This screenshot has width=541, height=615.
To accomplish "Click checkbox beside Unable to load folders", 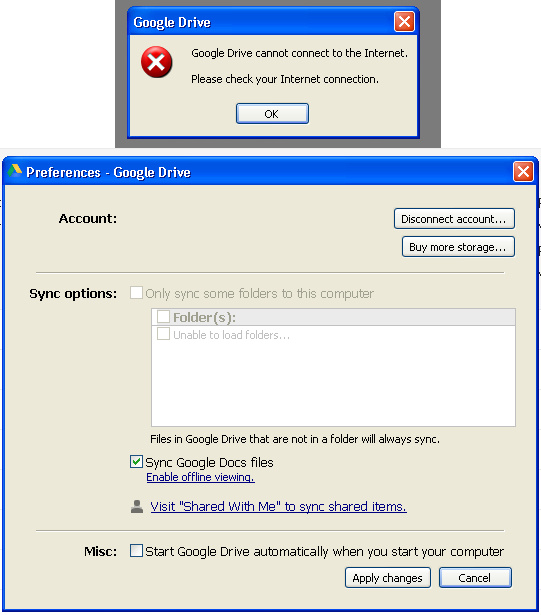I will pyautogui.click(x=163, y=334).
